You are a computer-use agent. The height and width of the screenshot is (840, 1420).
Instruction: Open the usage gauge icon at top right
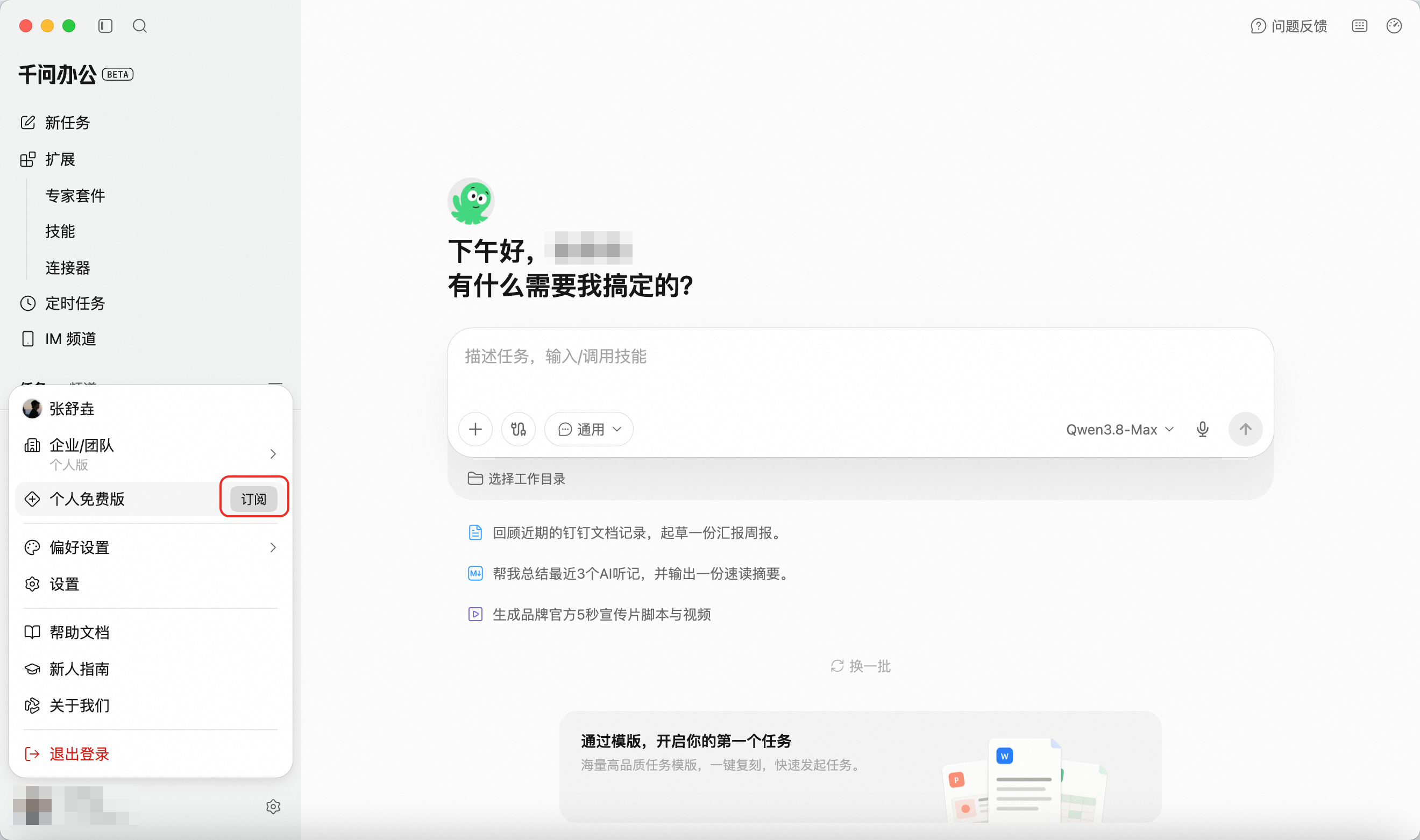coord(1394,26)
